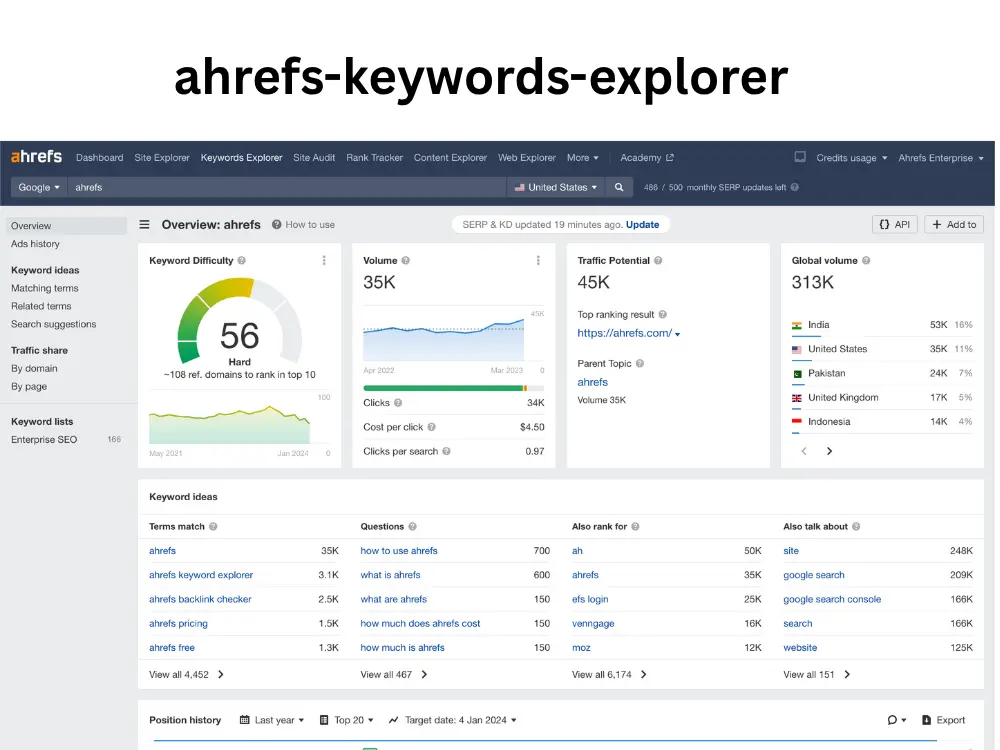Click the monitor icon beside Credits usage
Image resolution: width=1000 pixels, height=750 pixels.
[x=800, y=157]
